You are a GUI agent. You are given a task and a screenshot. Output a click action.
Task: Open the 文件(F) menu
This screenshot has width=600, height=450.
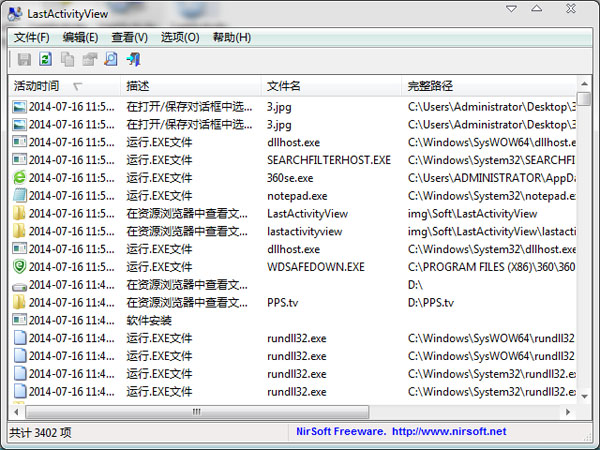point(32,38)
